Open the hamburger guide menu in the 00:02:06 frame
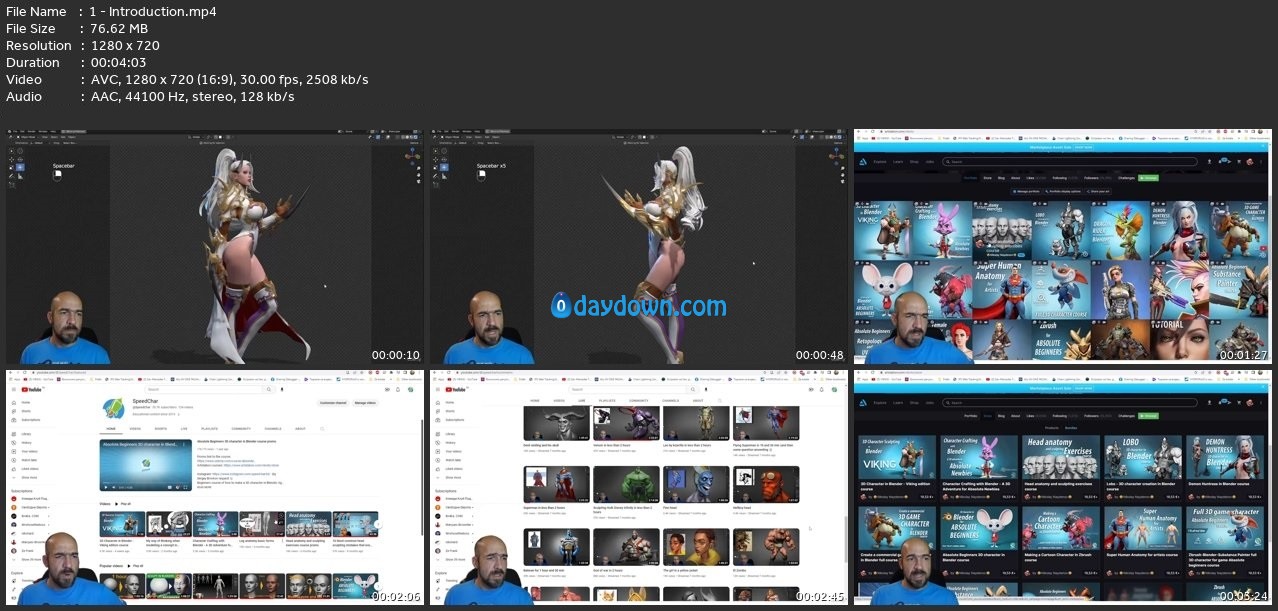The height and width of the screenshot is (611, 1278). click(14, 389)
